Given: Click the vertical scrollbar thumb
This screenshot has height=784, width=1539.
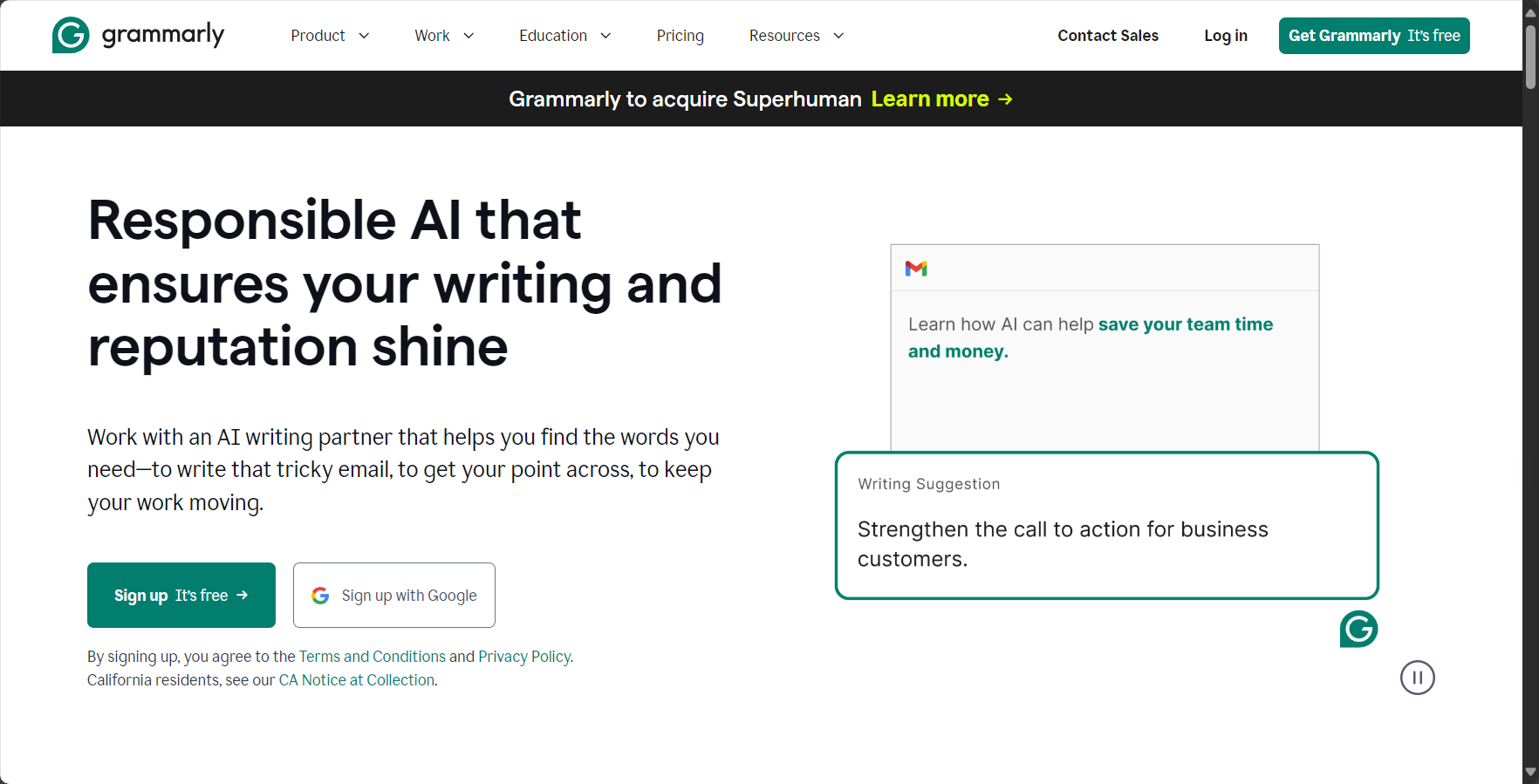Looking at the screenshot, I should click(x=1530, y=57).
